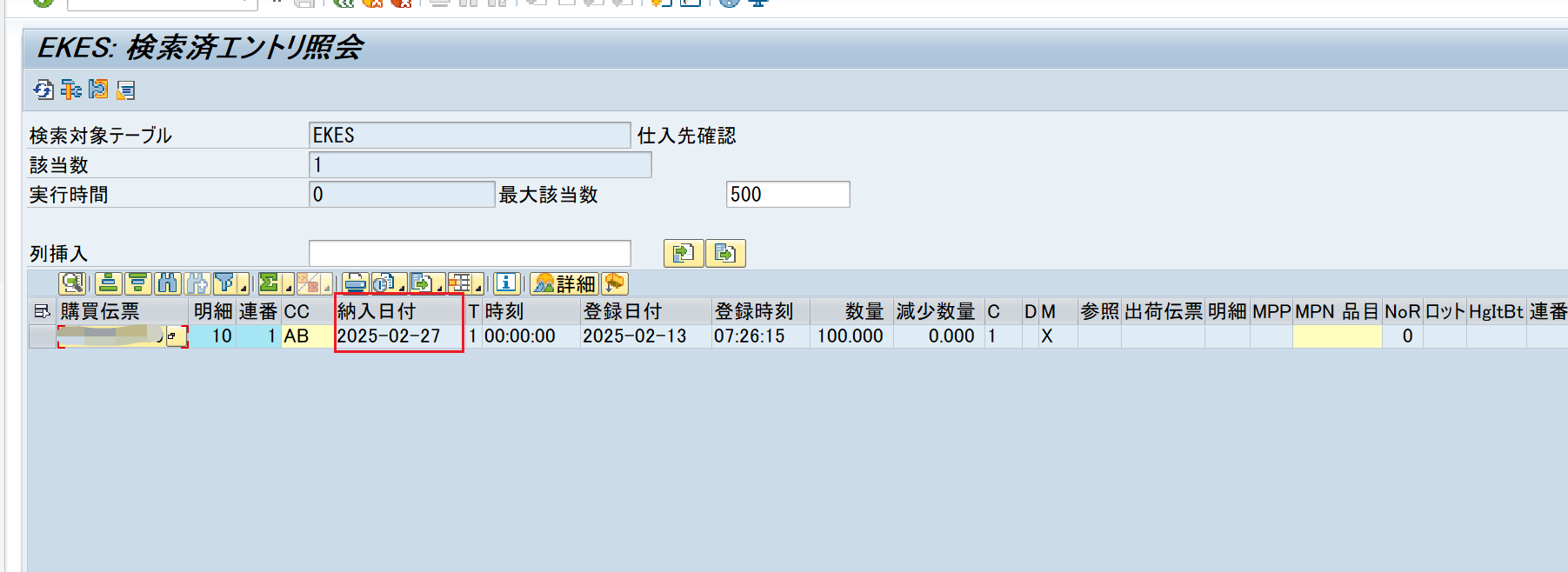
Task: Click the first green arrow button beside 列挿入
Action: pos(684,253)
